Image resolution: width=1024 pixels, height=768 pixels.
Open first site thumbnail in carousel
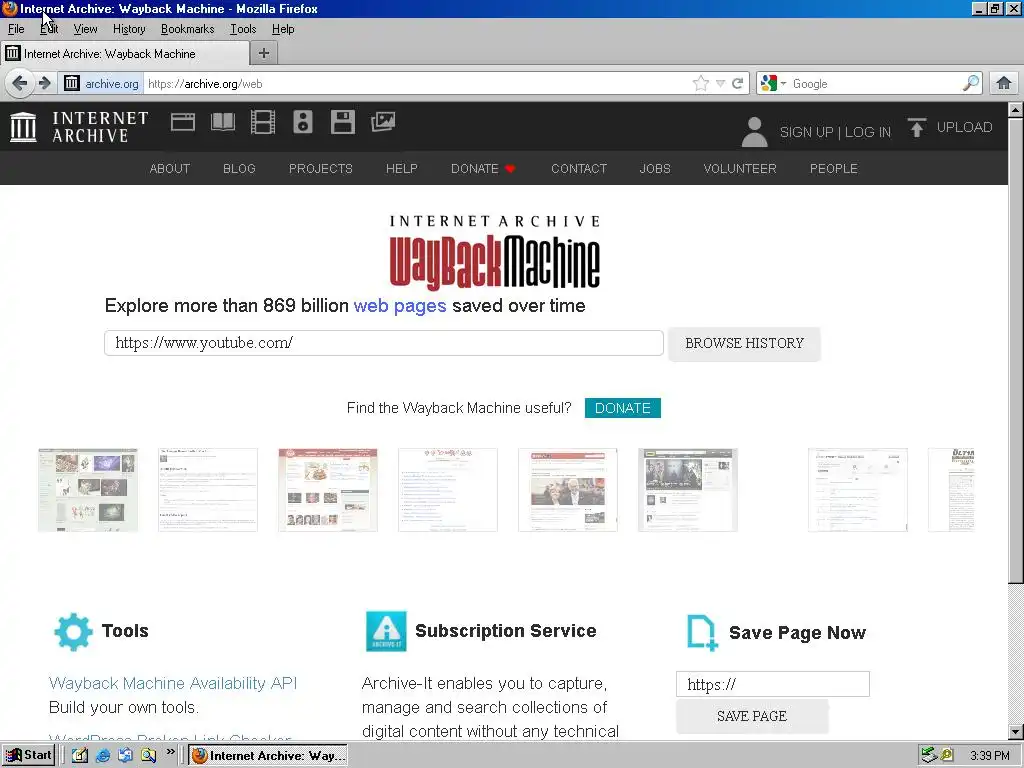pos(88,490)
